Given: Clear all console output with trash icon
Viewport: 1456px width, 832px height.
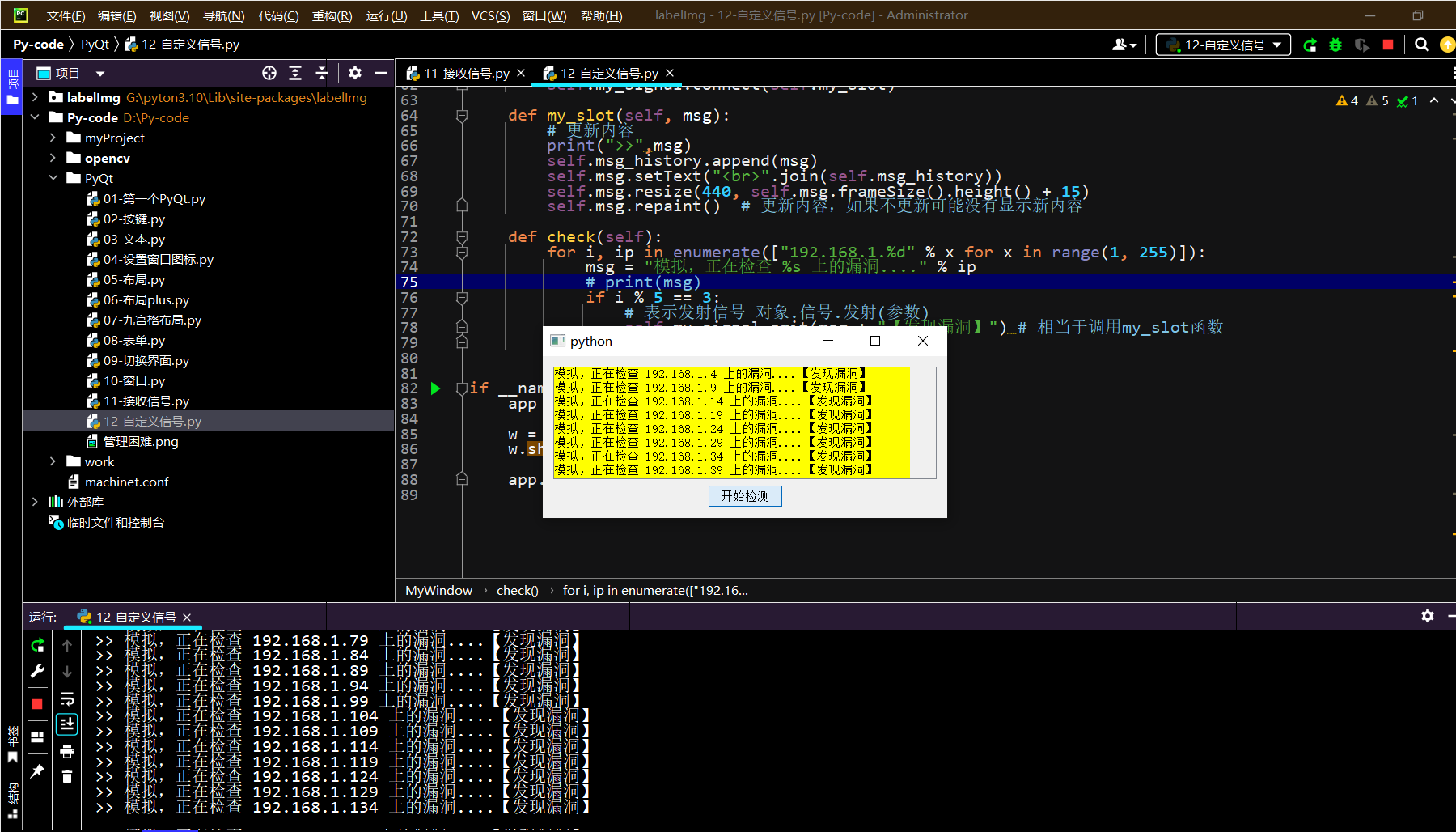Looking at the screenshot, I should click(67, 777).
